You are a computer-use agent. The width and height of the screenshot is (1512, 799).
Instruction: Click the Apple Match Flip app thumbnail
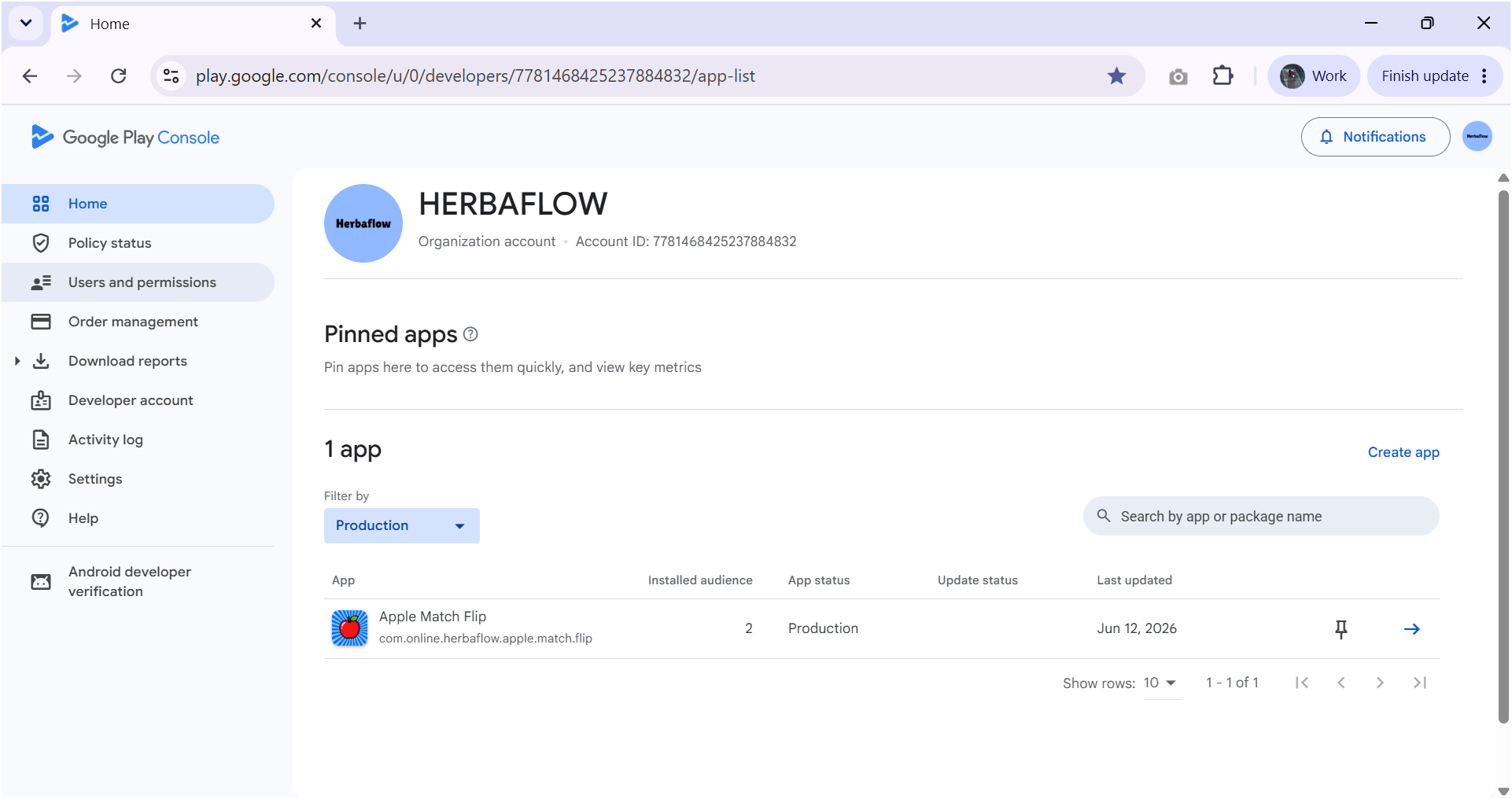[x=350, y=628]
